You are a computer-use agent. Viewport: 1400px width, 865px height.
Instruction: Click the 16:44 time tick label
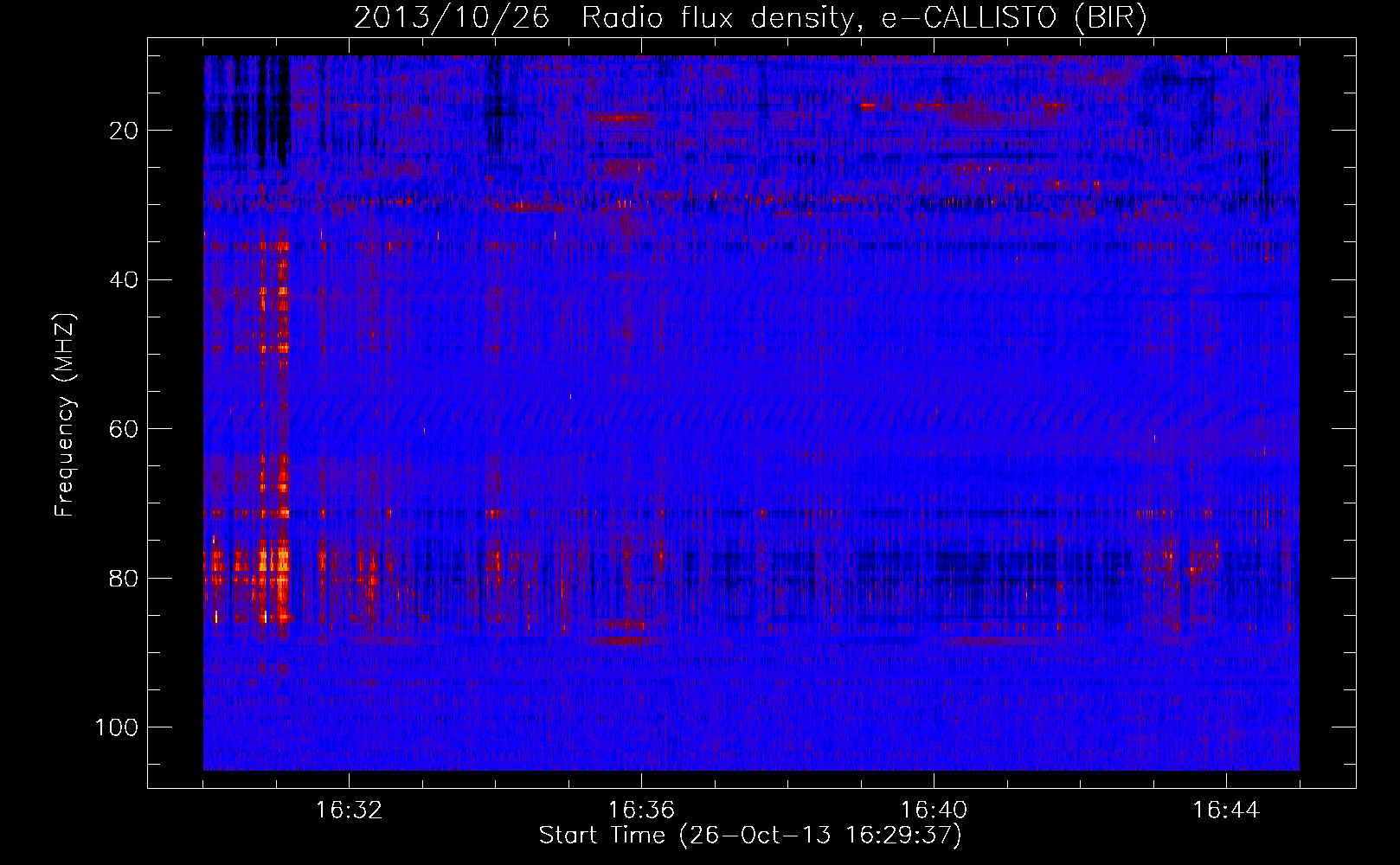tap(1226, 811)
